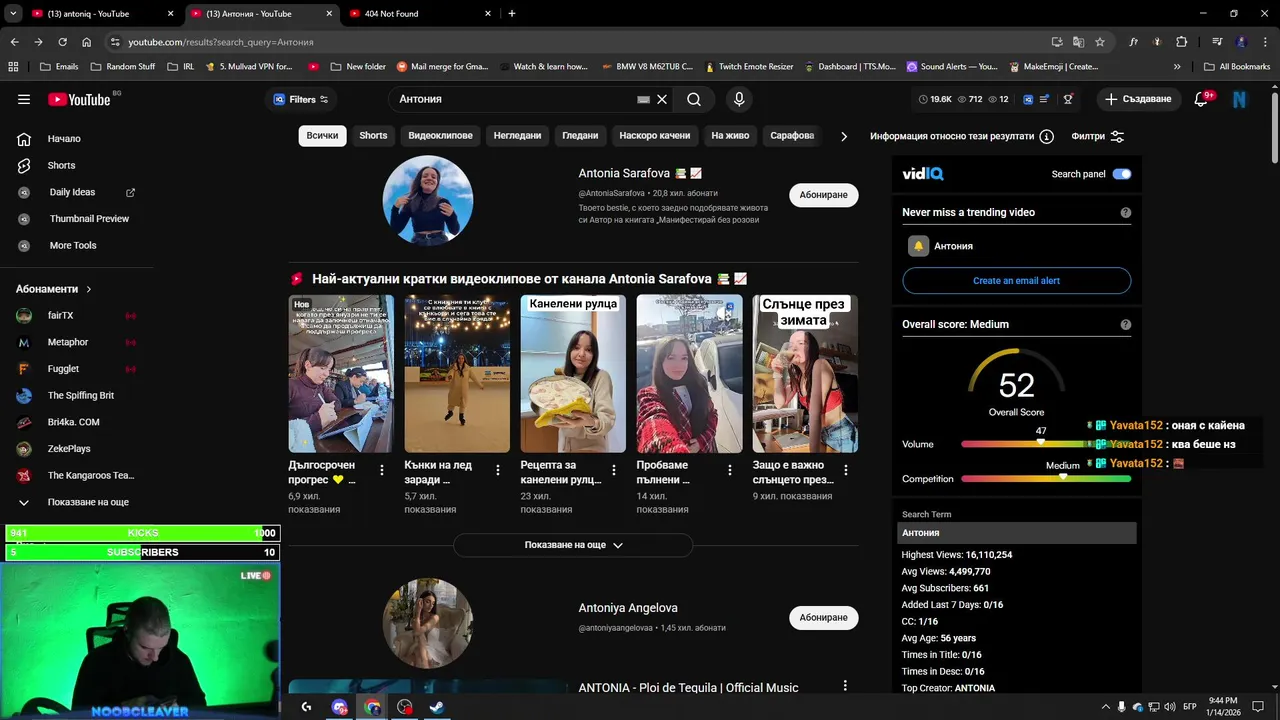Open Steam from the taskbar
This screenshot has height=720, width=1280.
pyautogui.click(x=437, y=707)
